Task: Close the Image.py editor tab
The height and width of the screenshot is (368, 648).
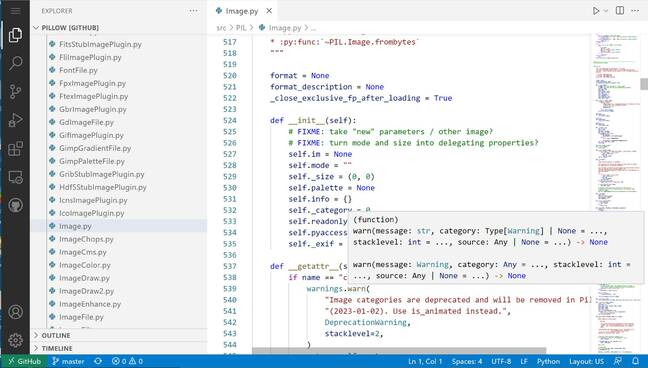Action: tap(269, 11)
